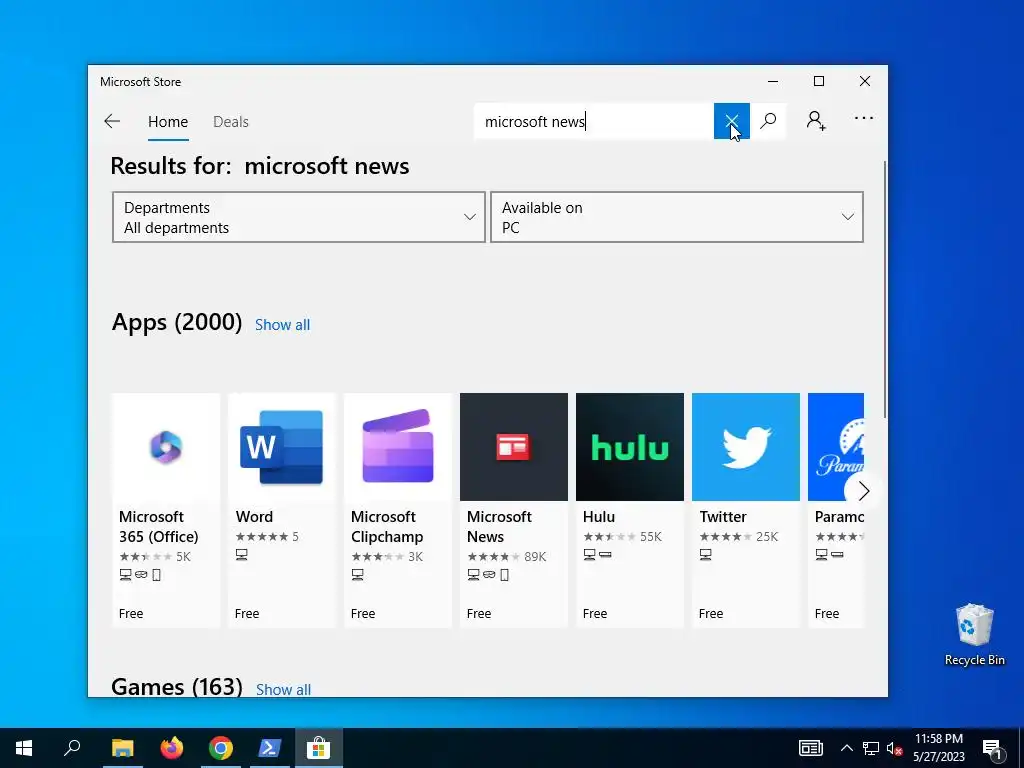Launch Chrome from the taskbar
This screenshot has width=1024, height=768.
pos(221,748)
